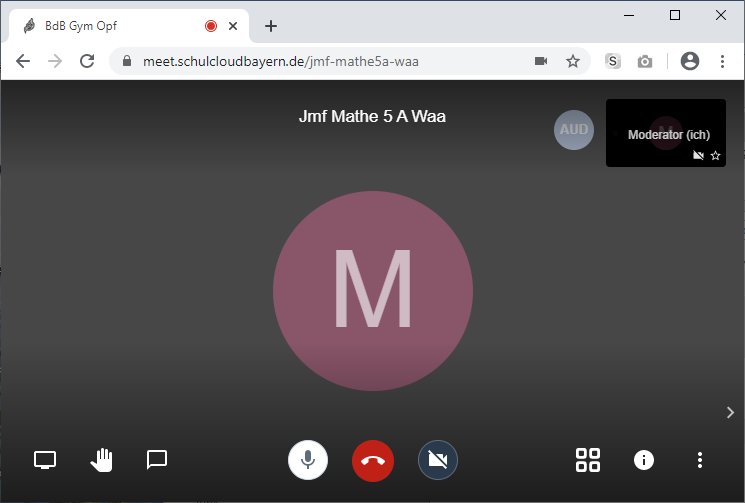This screenshot has height=503, width=745.
Task: Open camera permission icon in address bar
Action: click(x=541, y=61)
